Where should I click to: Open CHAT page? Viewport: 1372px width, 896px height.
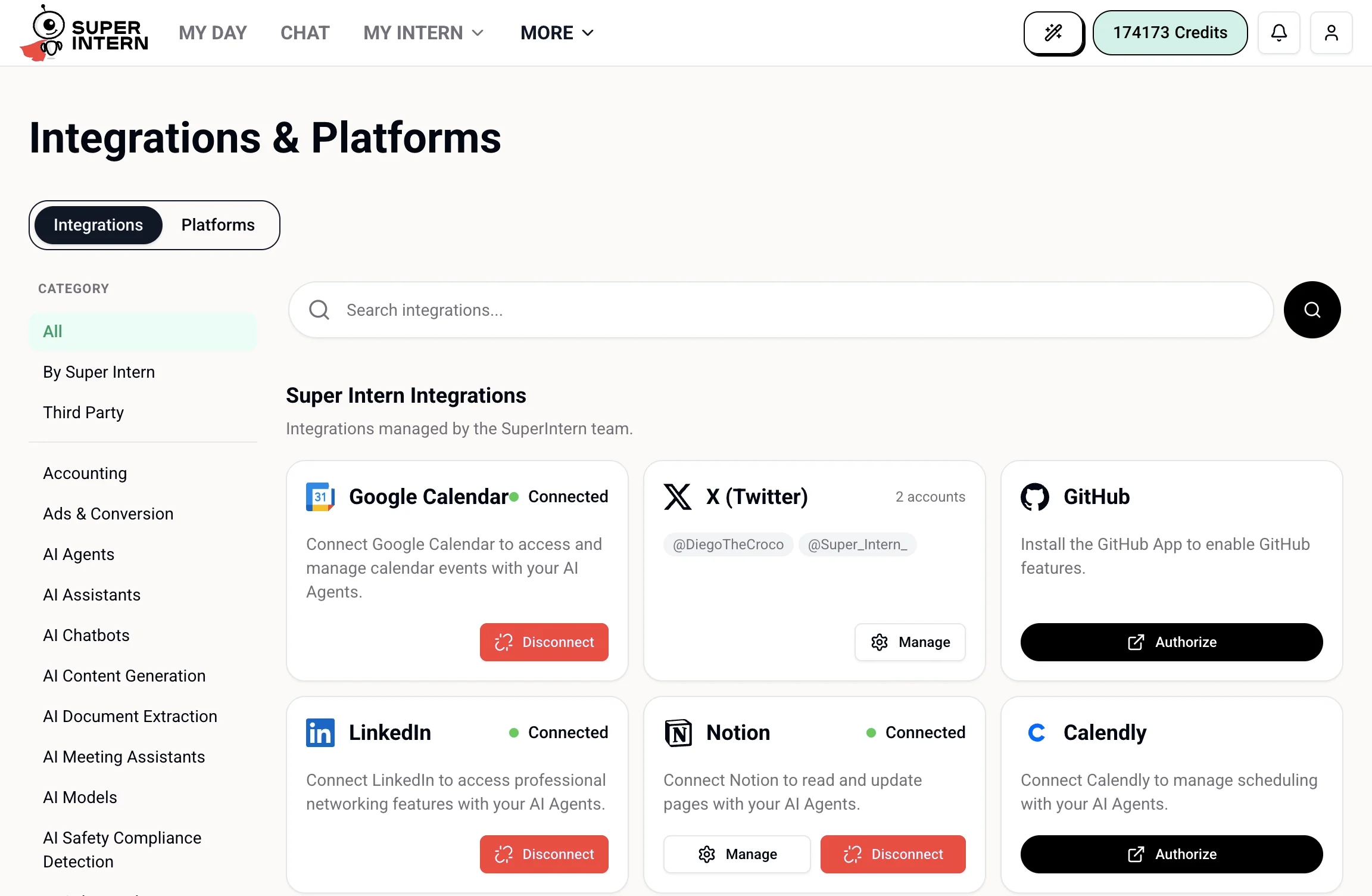[305, 33]
